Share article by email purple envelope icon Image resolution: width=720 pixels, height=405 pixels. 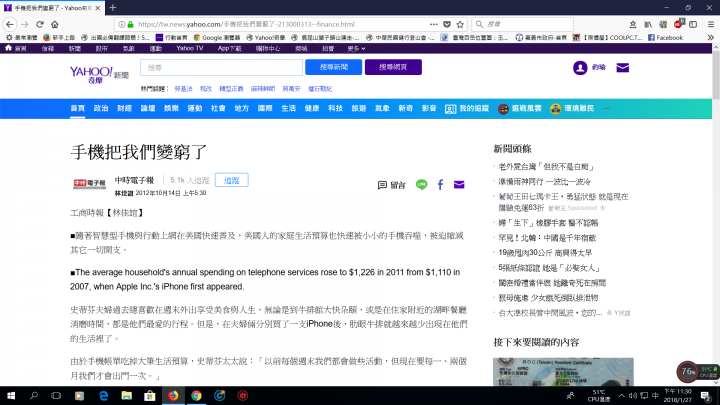pyautogui.click(x=459, y=185)
